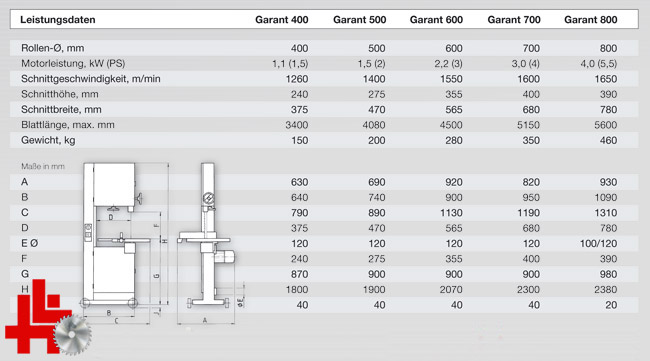
Task: Click the Blattlänge, max. mm row label
Action: click(x=68, y=125)
